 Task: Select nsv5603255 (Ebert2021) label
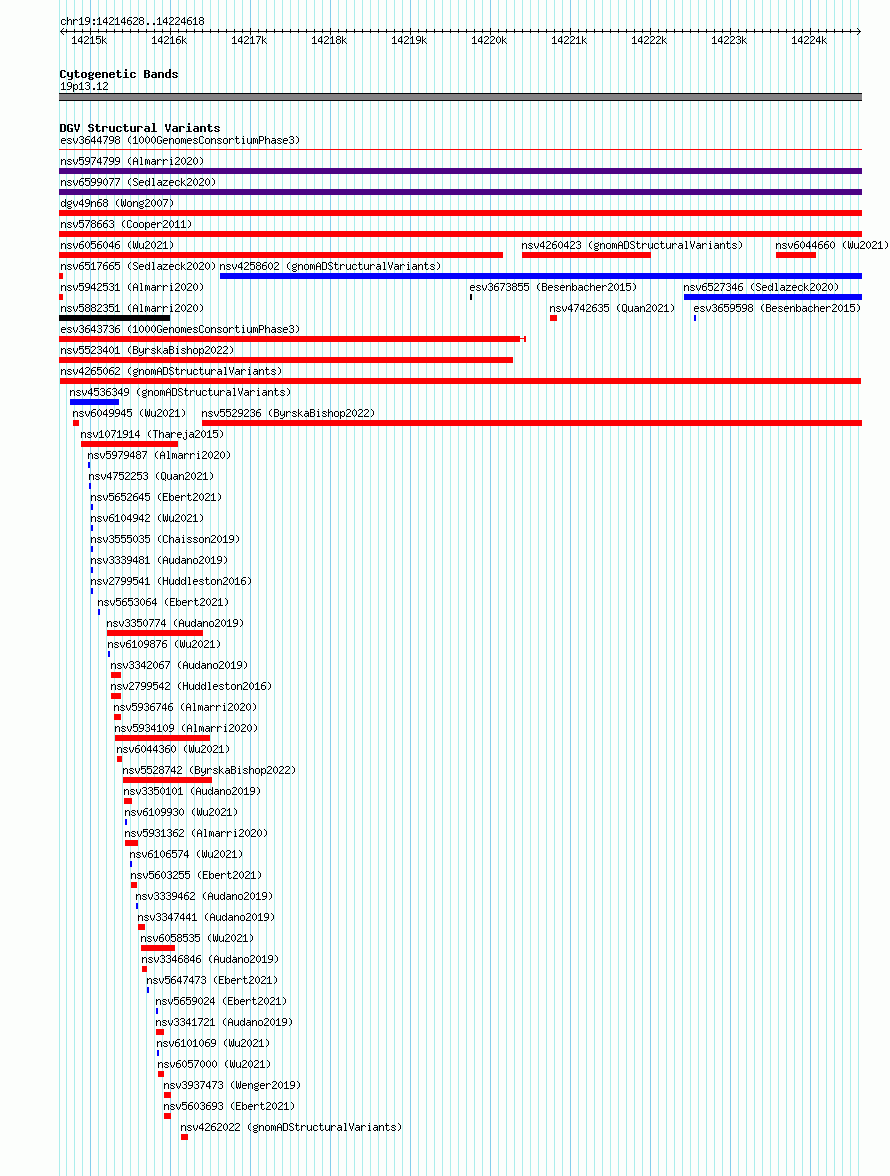[x=196, y=875]
